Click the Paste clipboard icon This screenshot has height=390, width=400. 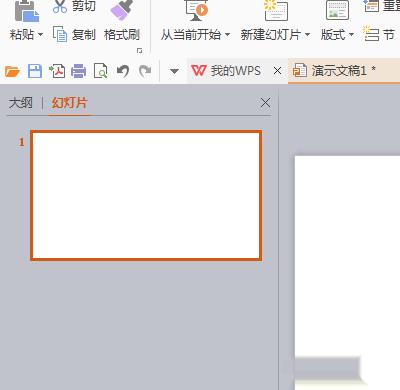(x=26, y=11)
